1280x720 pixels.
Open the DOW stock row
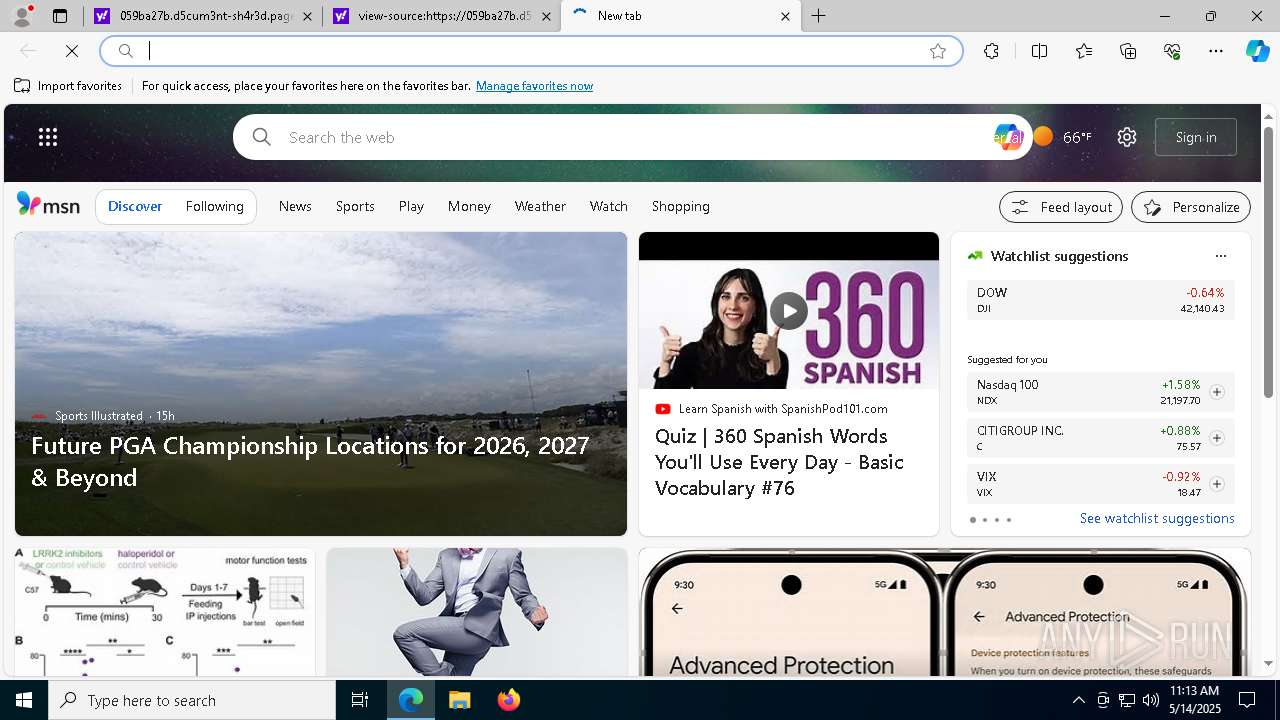pyautogui.click(x=1100, y=300)
